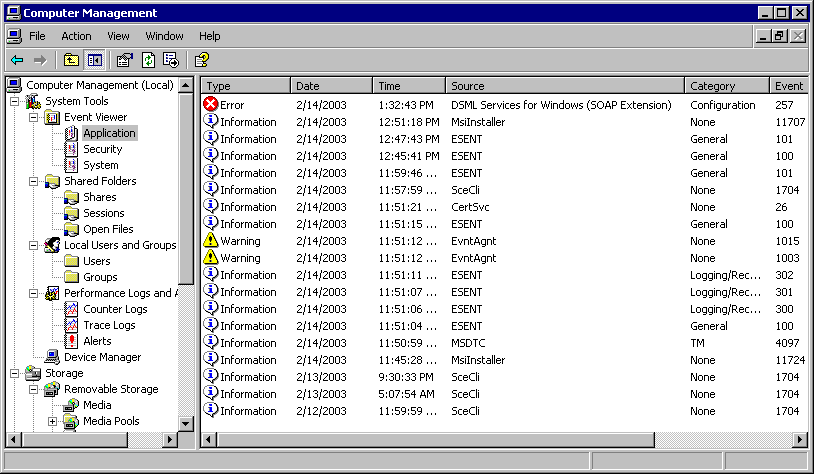Sort events by the Date column header
Image resolution: width=814 pixels, height=474 pixels.
tap(331, 86)
